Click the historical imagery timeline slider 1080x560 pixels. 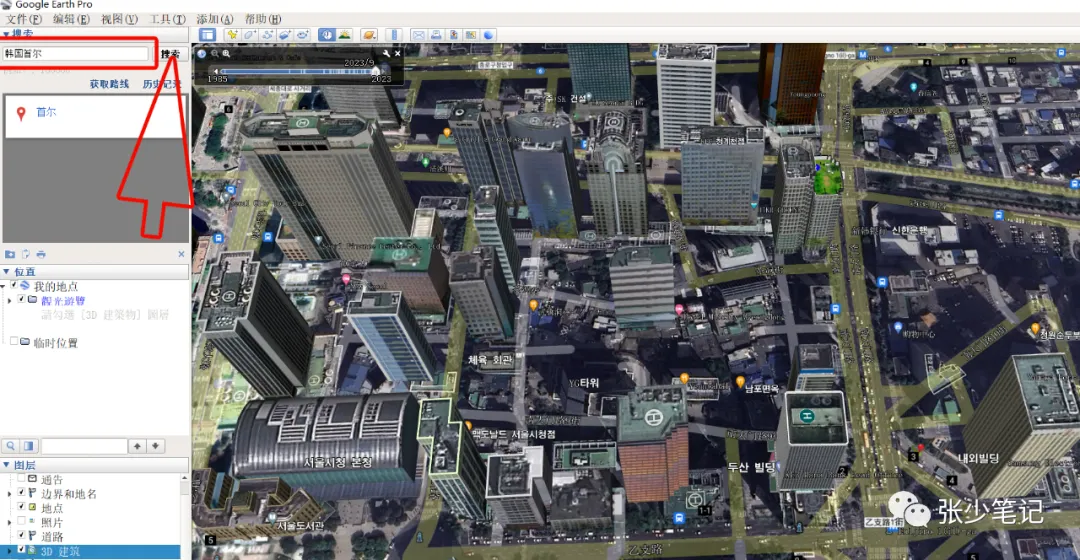coord(298,71)
